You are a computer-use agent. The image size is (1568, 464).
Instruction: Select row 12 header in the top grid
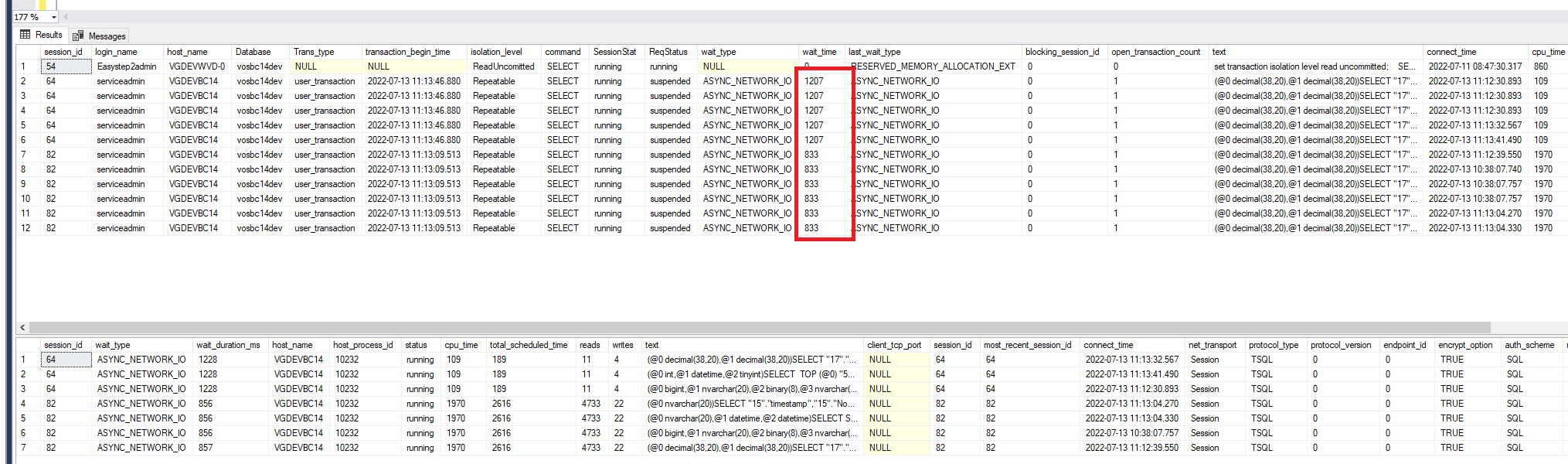(x=26, y=228)
